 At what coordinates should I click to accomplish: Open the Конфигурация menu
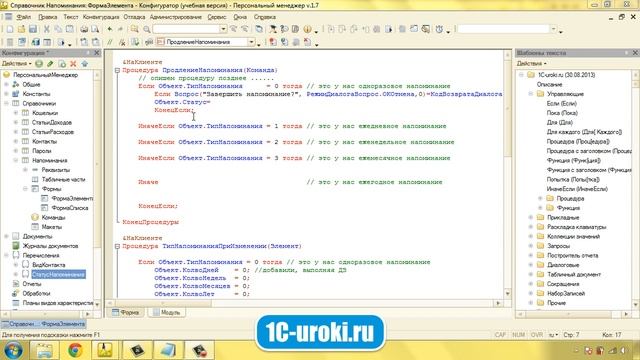[101, 17]
